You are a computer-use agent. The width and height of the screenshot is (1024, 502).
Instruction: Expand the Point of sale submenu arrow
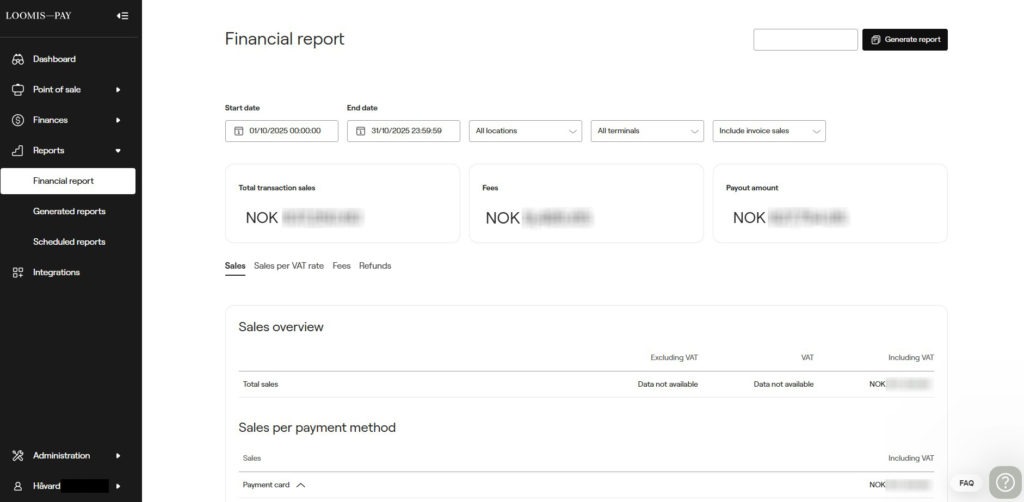coord(118,90)
